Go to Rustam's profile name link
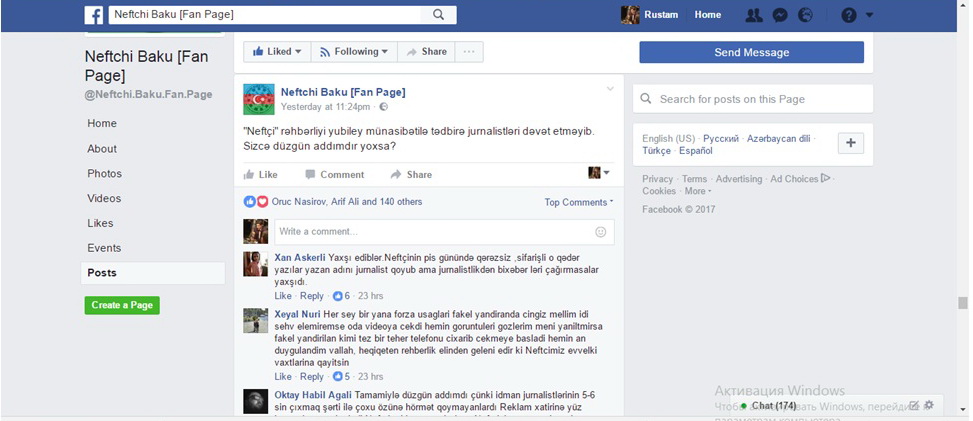The width and height of the screenshot is (973, 421). click(661, 15)
